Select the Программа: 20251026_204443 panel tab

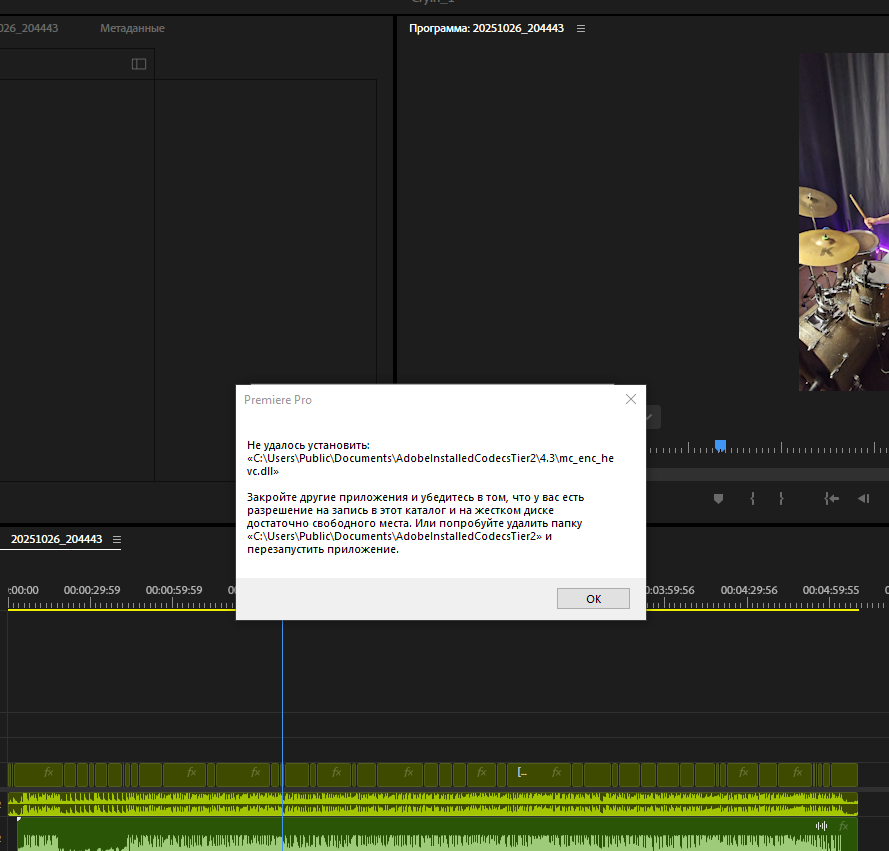[x=486, y=29]
